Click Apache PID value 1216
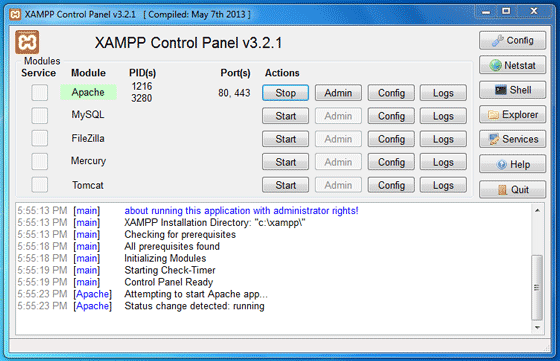Screen dimensions: 560x361 [142, 86]
